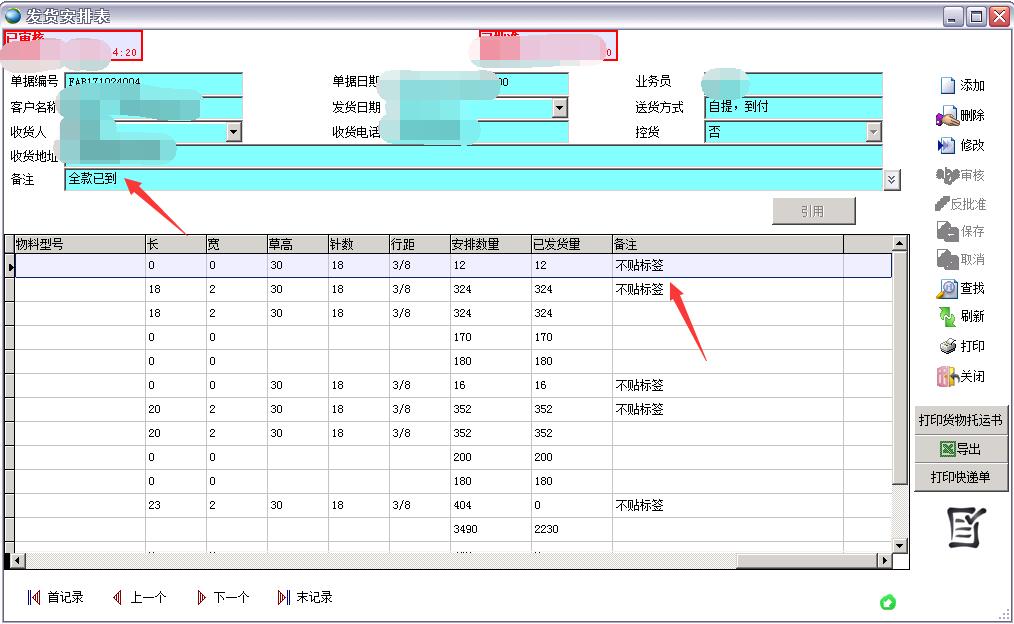The image size is (1014, 624).
Task: Refresh the form using the 刷新 icon
Action: [x=960, y=317]
